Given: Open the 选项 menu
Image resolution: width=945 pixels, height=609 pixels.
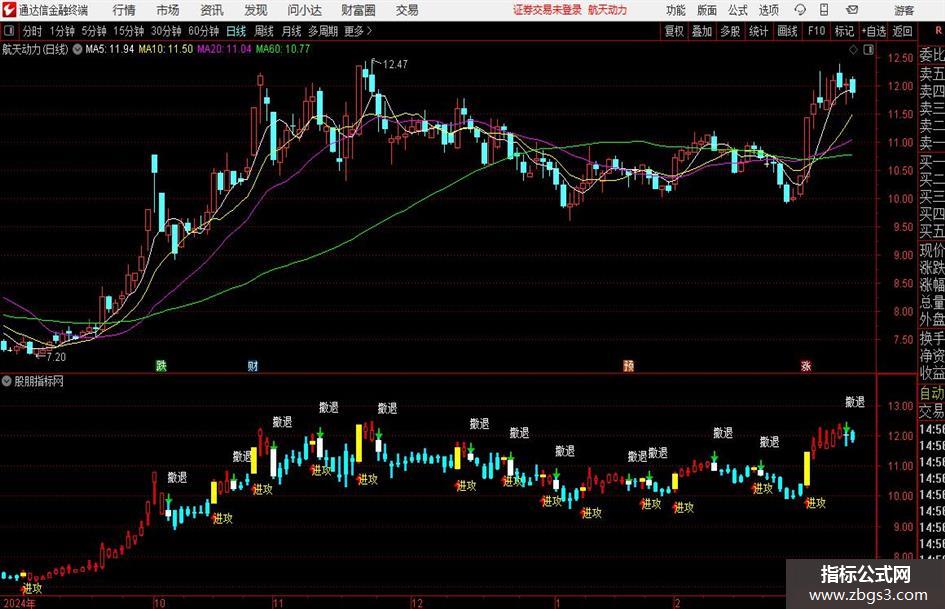Looking at the screenshot, I should [x=768, y=10].
